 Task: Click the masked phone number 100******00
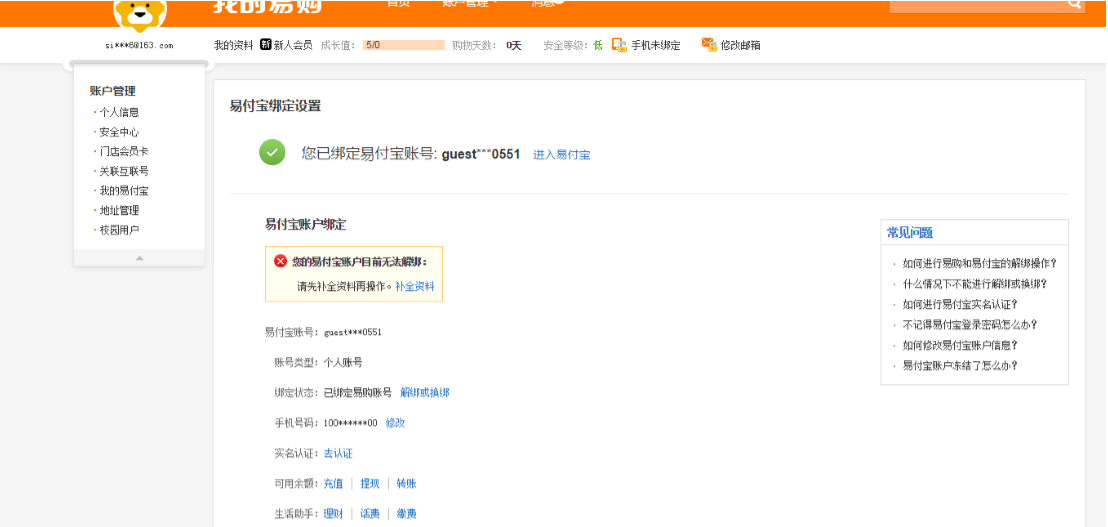[x=350, y=423]
